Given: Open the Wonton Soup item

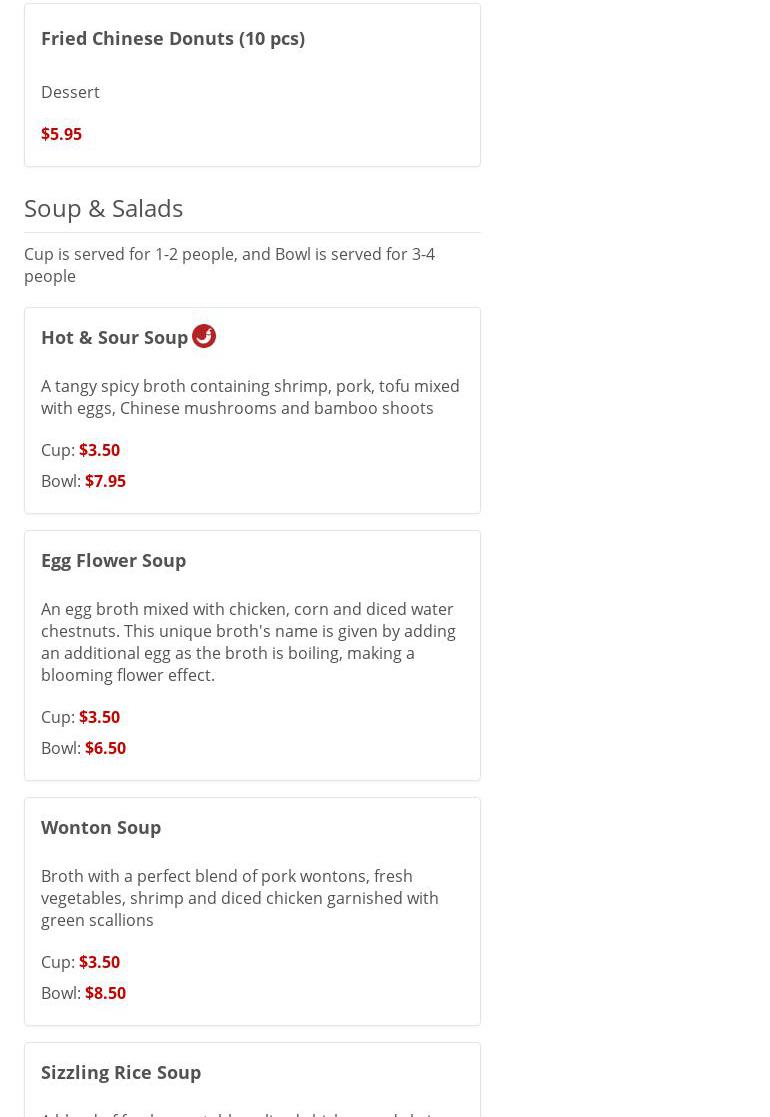Looking at the screenshot, I should point(101,827).
